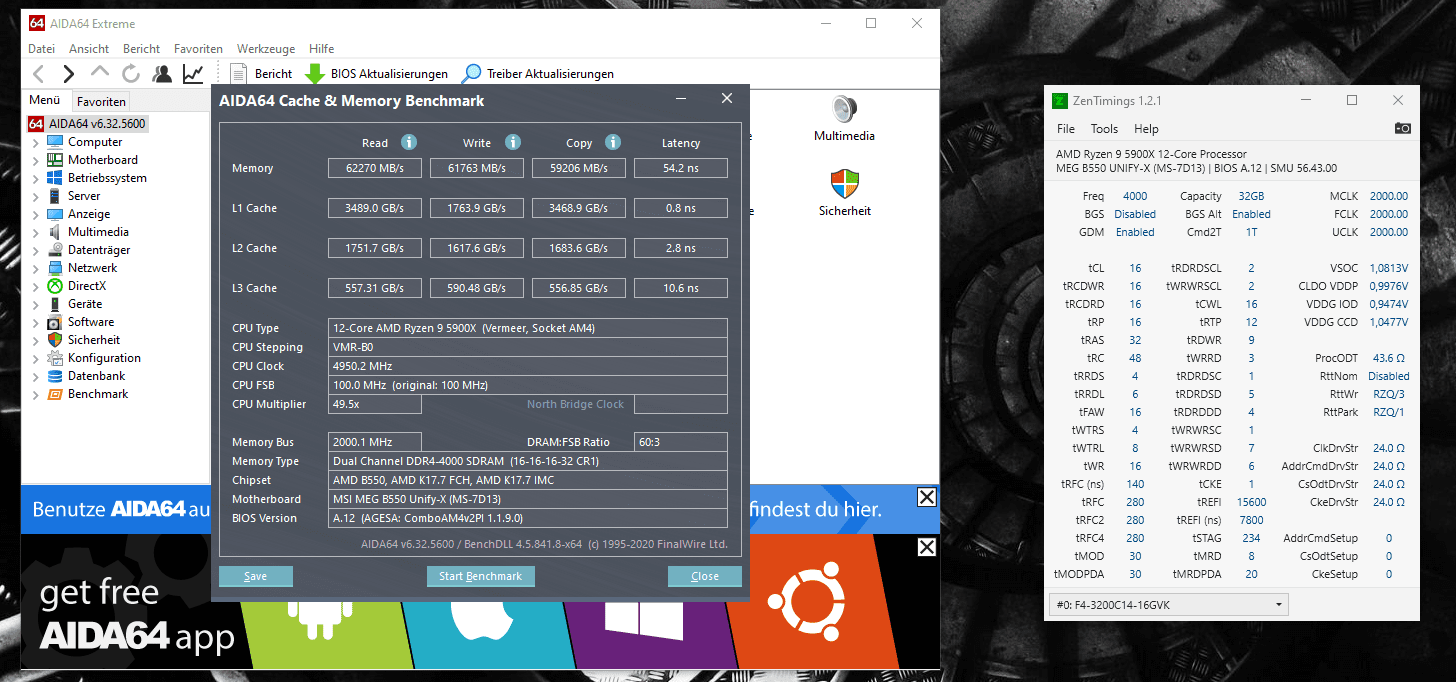Select AIDA64 v6.32.5600 root tree item
The height and width of the screenshot is (682, 1456).
coord(87,124)
